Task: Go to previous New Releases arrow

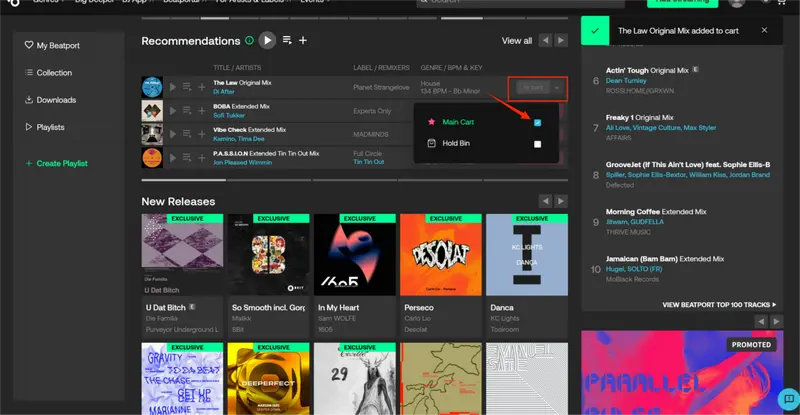Action: pyautogui.click(x=545, y=201)
